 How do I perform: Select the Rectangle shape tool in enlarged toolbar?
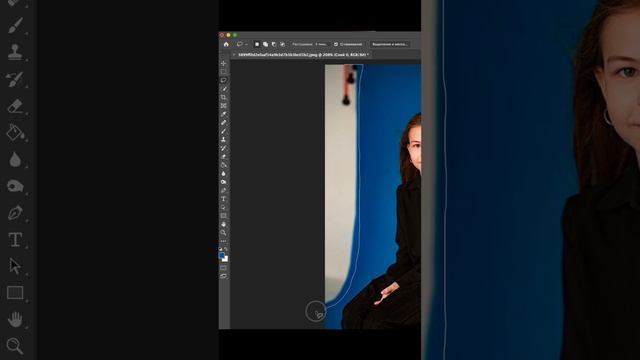15,293
